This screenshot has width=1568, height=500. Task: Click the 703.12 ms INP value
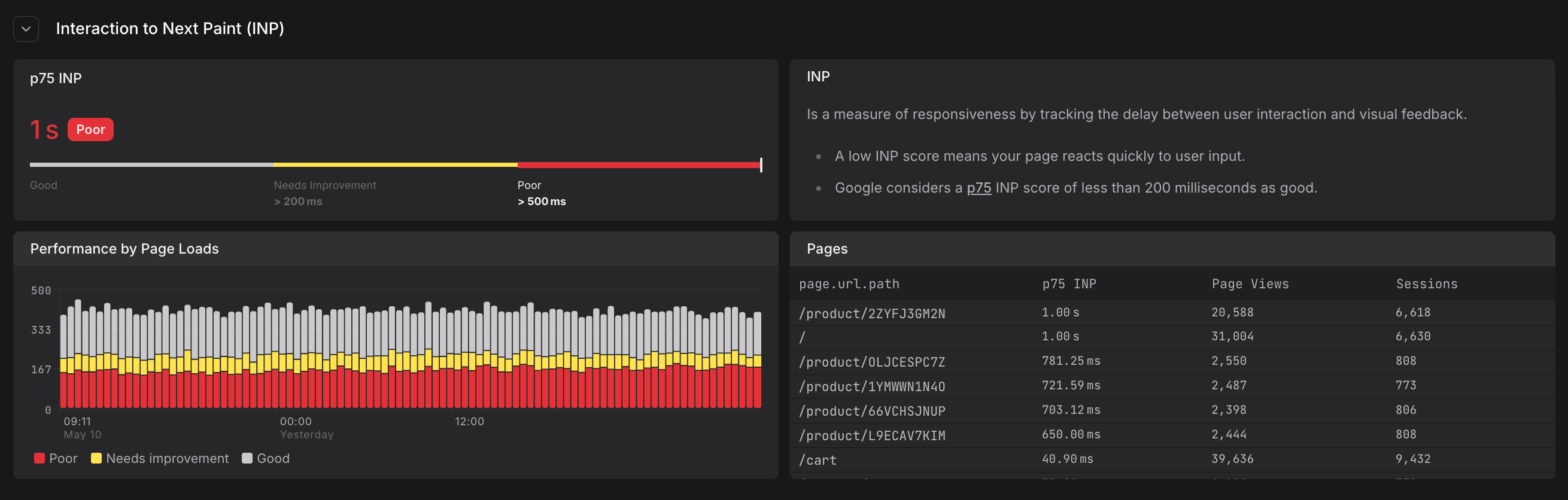click(1071, 410)
